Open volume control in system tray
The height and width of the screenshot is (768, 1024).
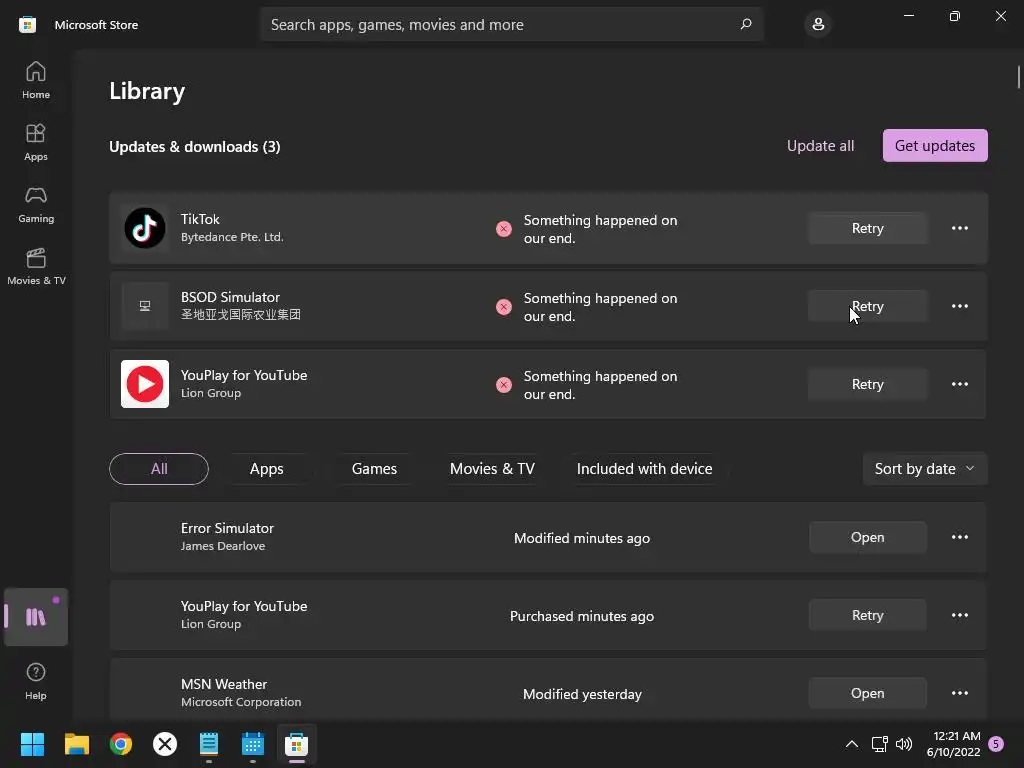coord(904,744)
